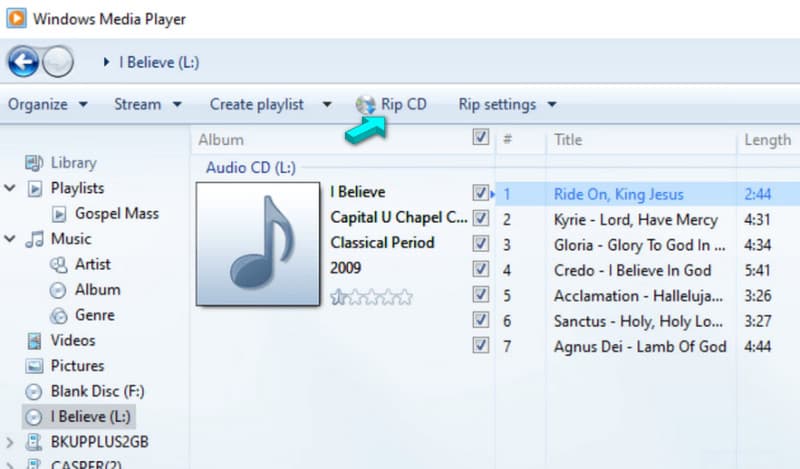Uncheck track 7 Agnus Dei checkbox
The image size is (800, 469).
point(481,344)
